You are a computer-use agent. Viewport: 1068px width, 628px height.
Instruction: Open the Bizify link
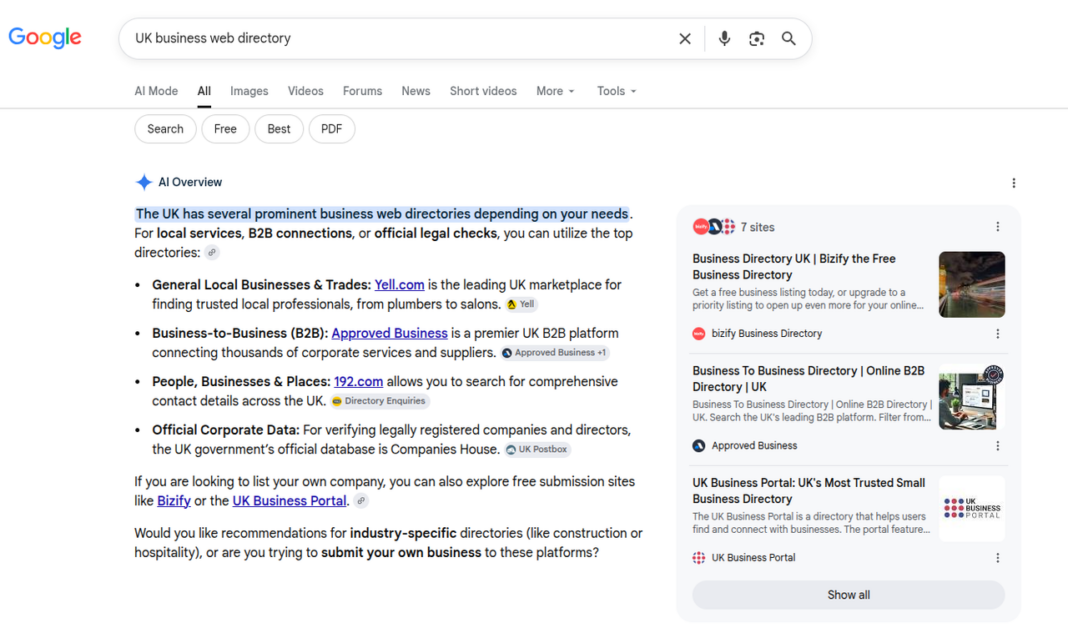pyautogui.click(x=174, y=501)
